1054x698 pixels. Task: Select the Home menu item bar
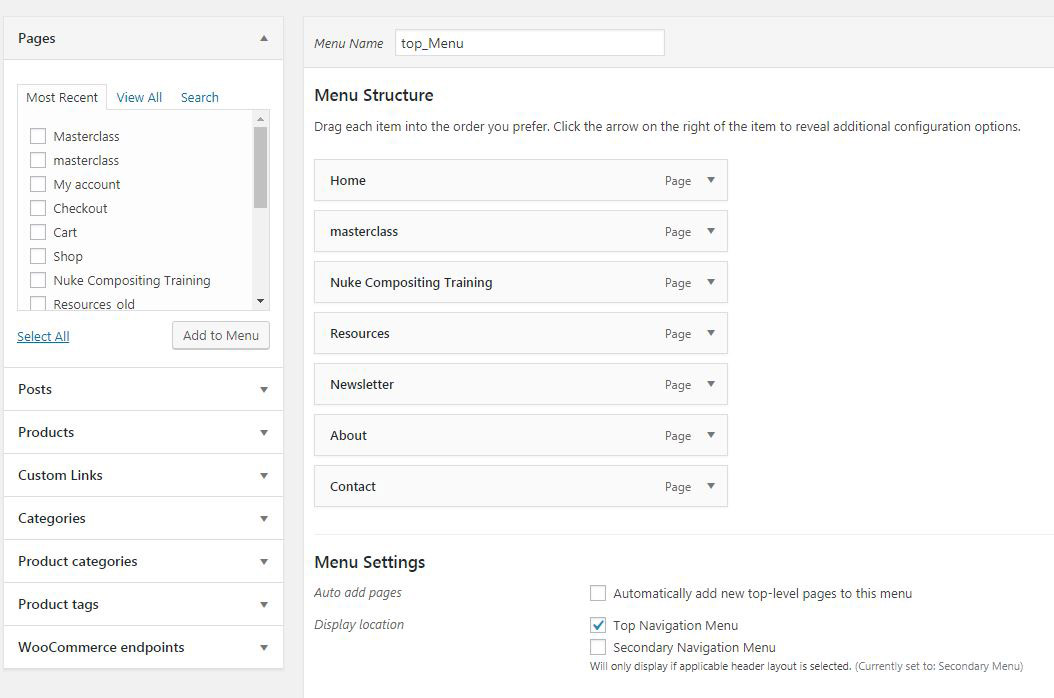[x=520, y=180]
